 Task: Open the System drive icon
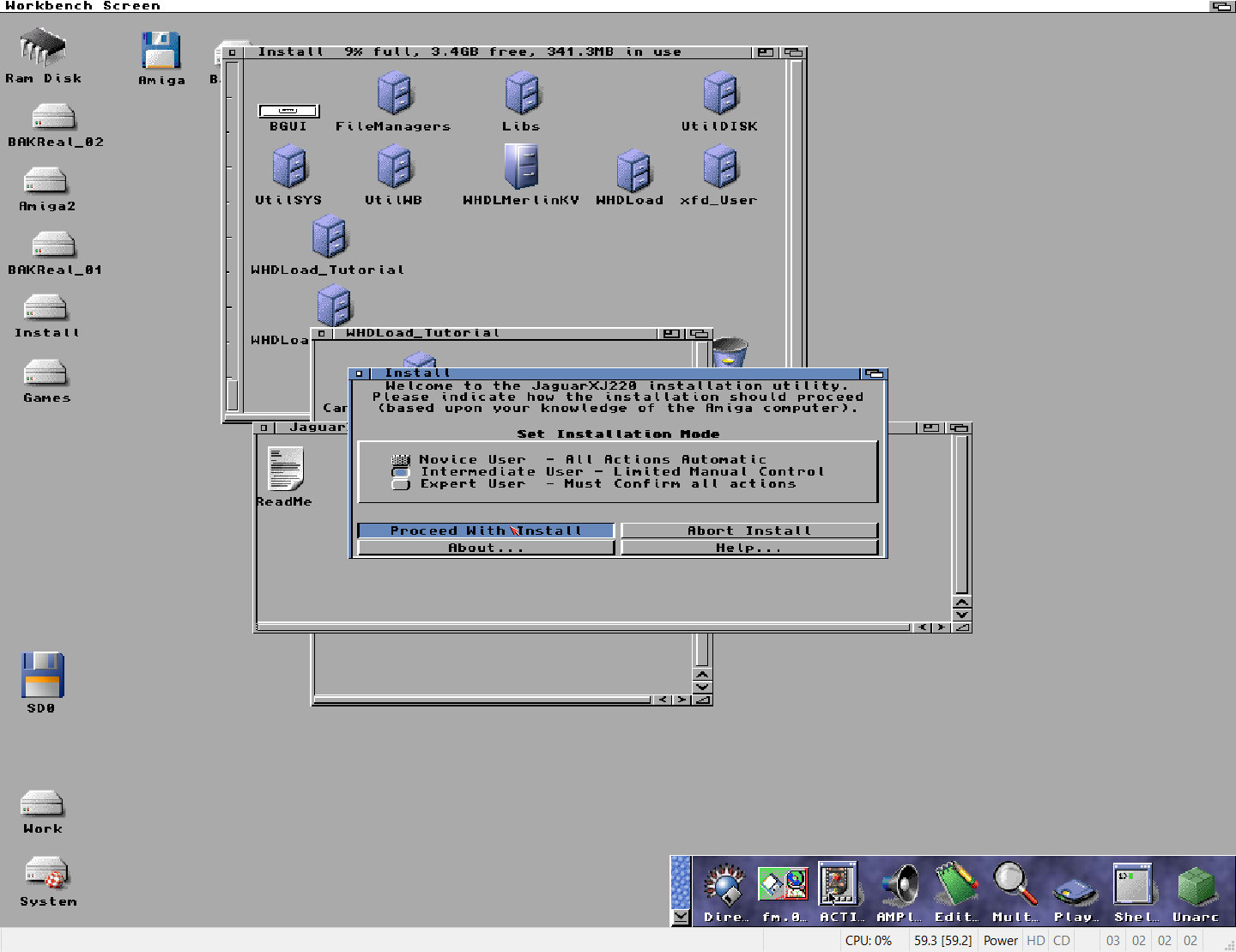[x=47, y=873]
